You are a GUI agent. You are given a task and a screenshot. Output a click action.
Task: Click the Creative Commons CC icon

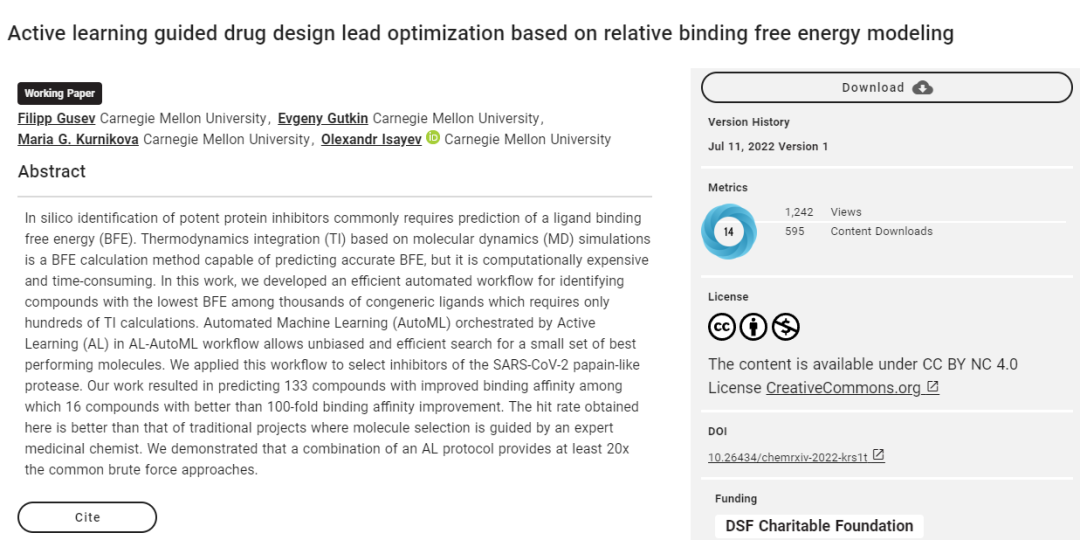pos(722,327)
